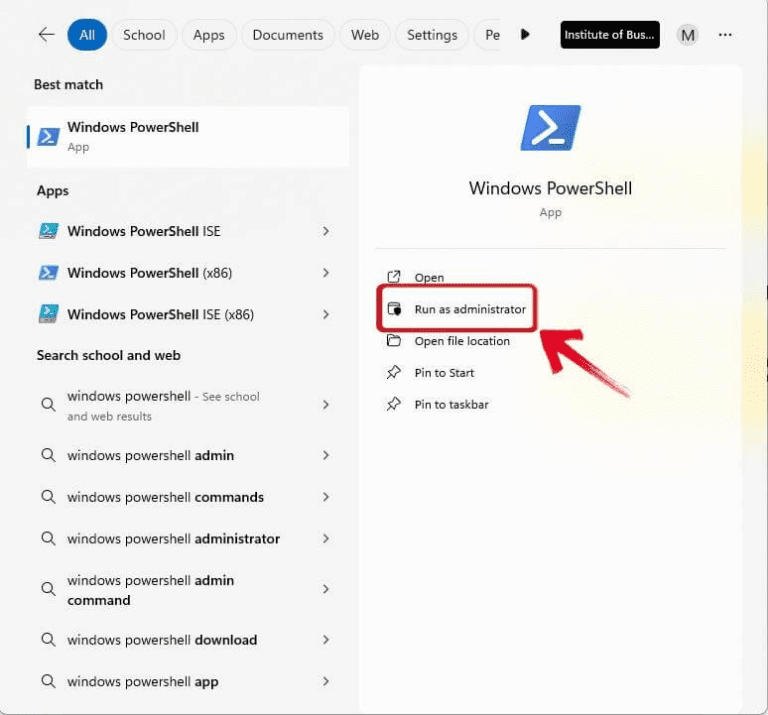Image resolution: width=768 pixels, height=715 pixels.
Task: Click the Windows PowerShell ISE icon
Action: point(48,231)
